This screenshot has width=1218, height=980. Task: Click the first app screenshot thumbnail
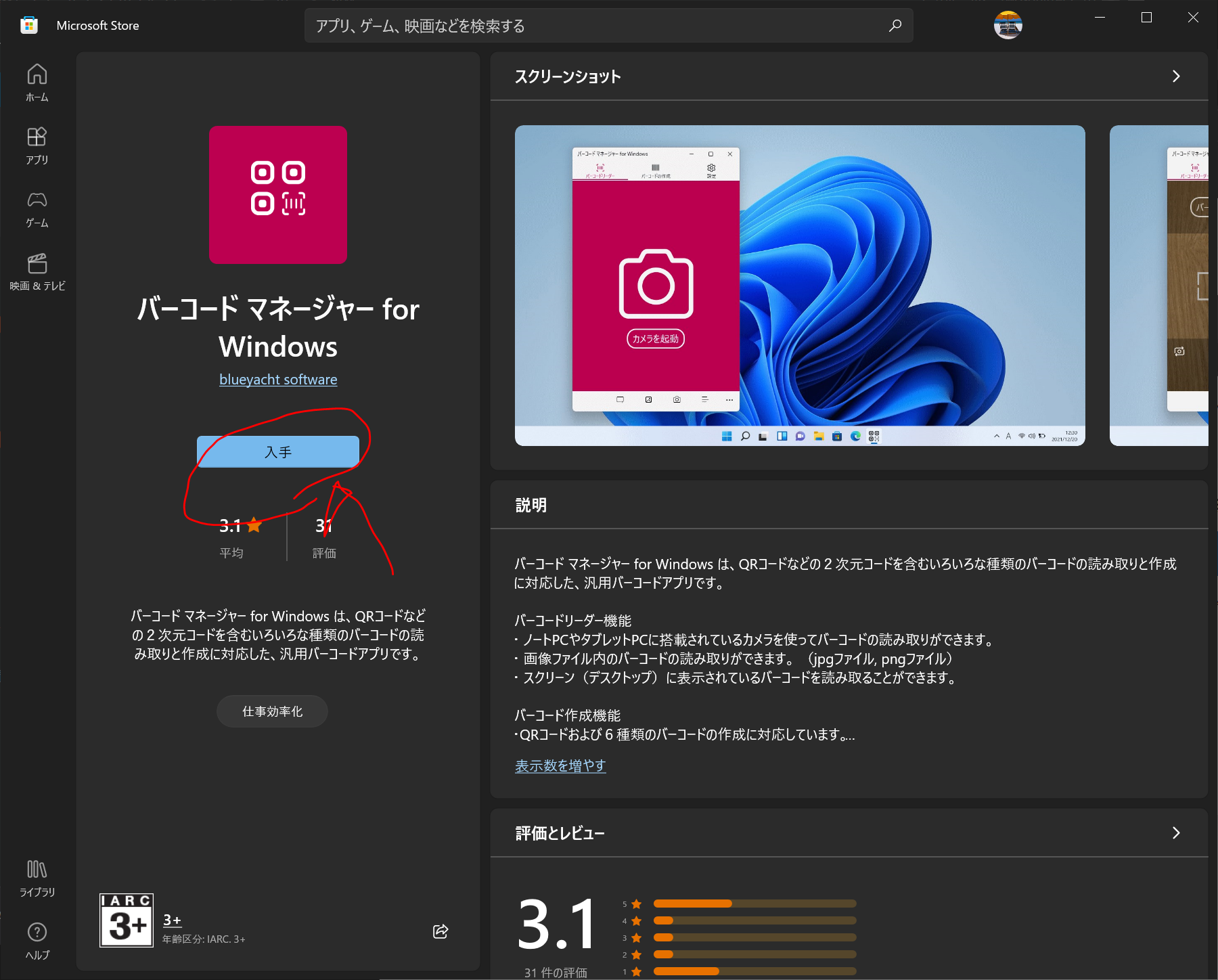(800, 285)
